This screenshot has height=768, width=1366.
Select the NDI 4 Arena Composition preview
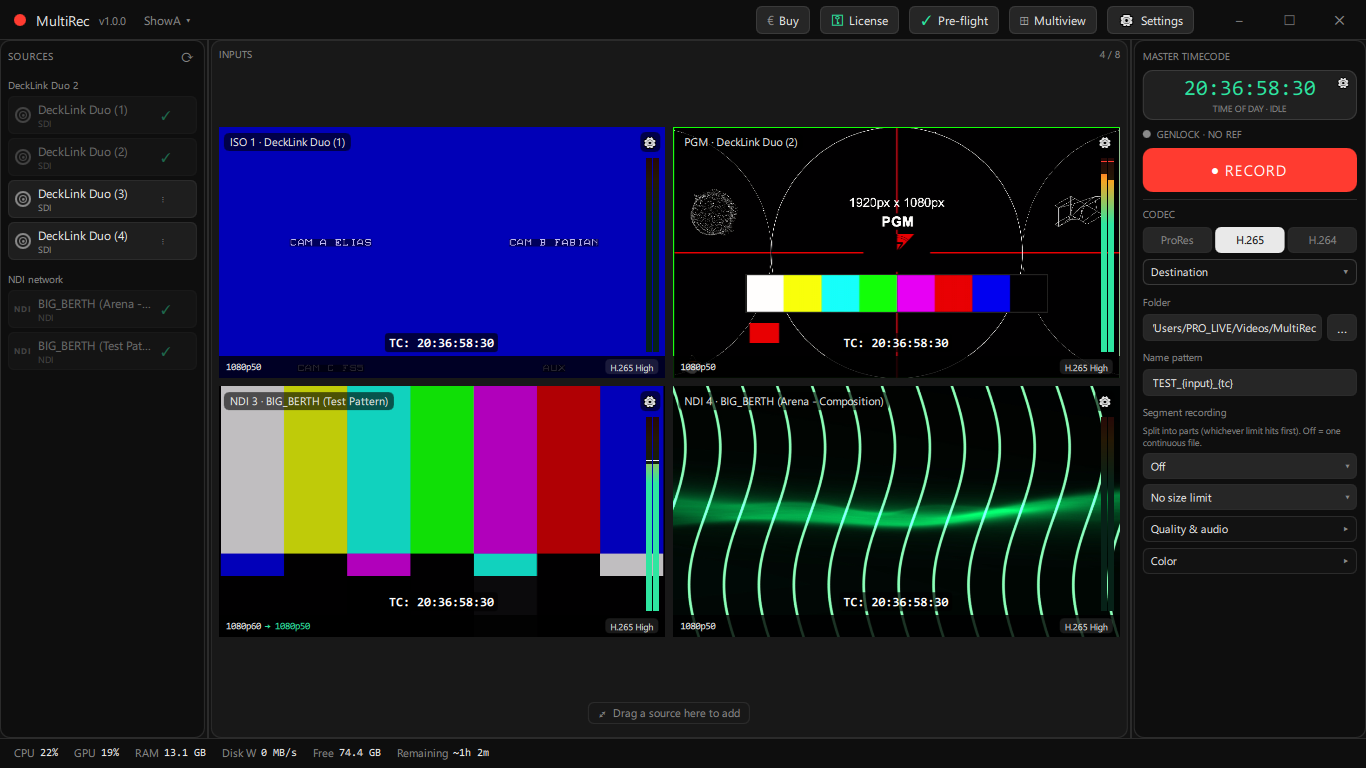tap(896, 511)
